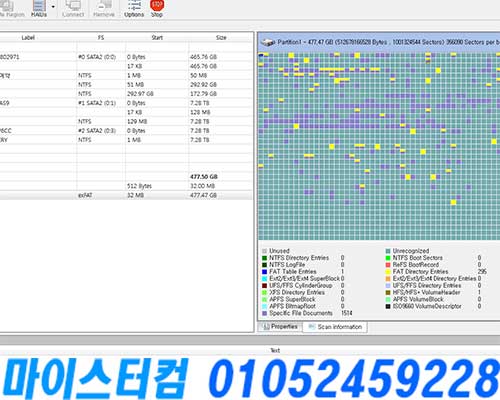Click the APFS BitmapRoot legend entry
The image size is (500, 400).
coord(292,306)
